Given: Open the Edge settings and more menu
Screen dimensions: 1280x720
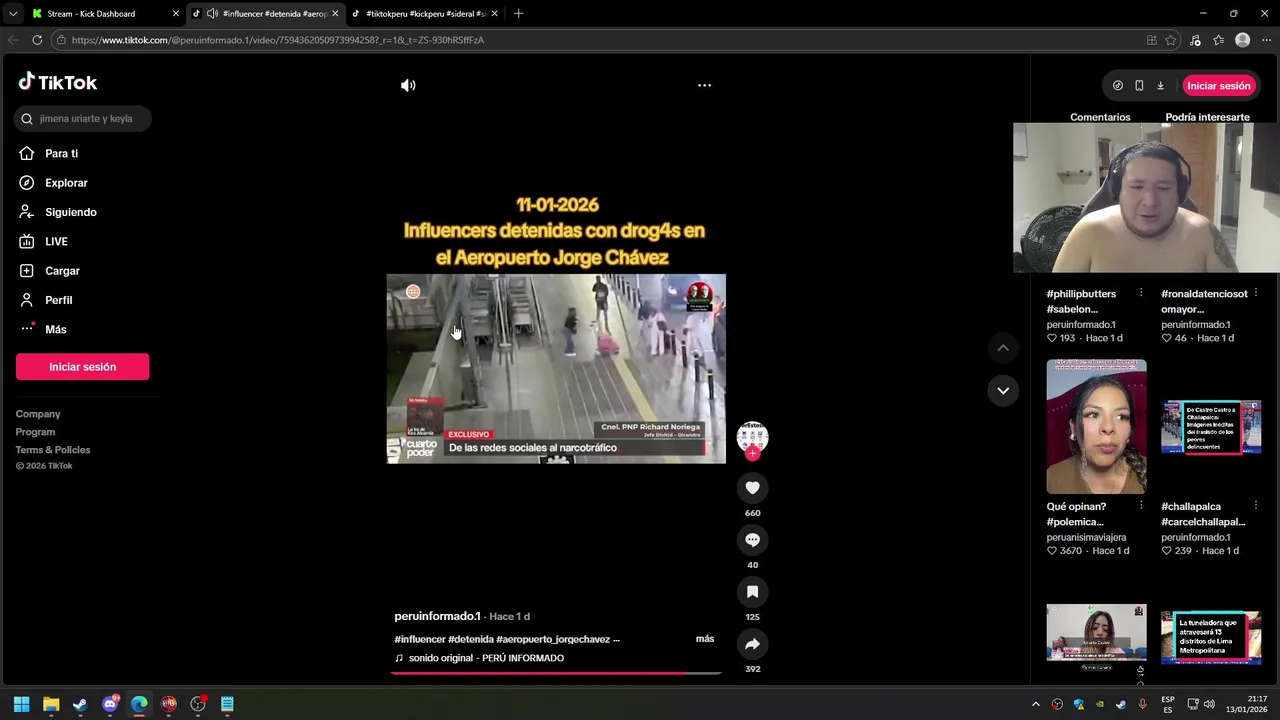Looking at the screenshot, I should (1266, 40).
